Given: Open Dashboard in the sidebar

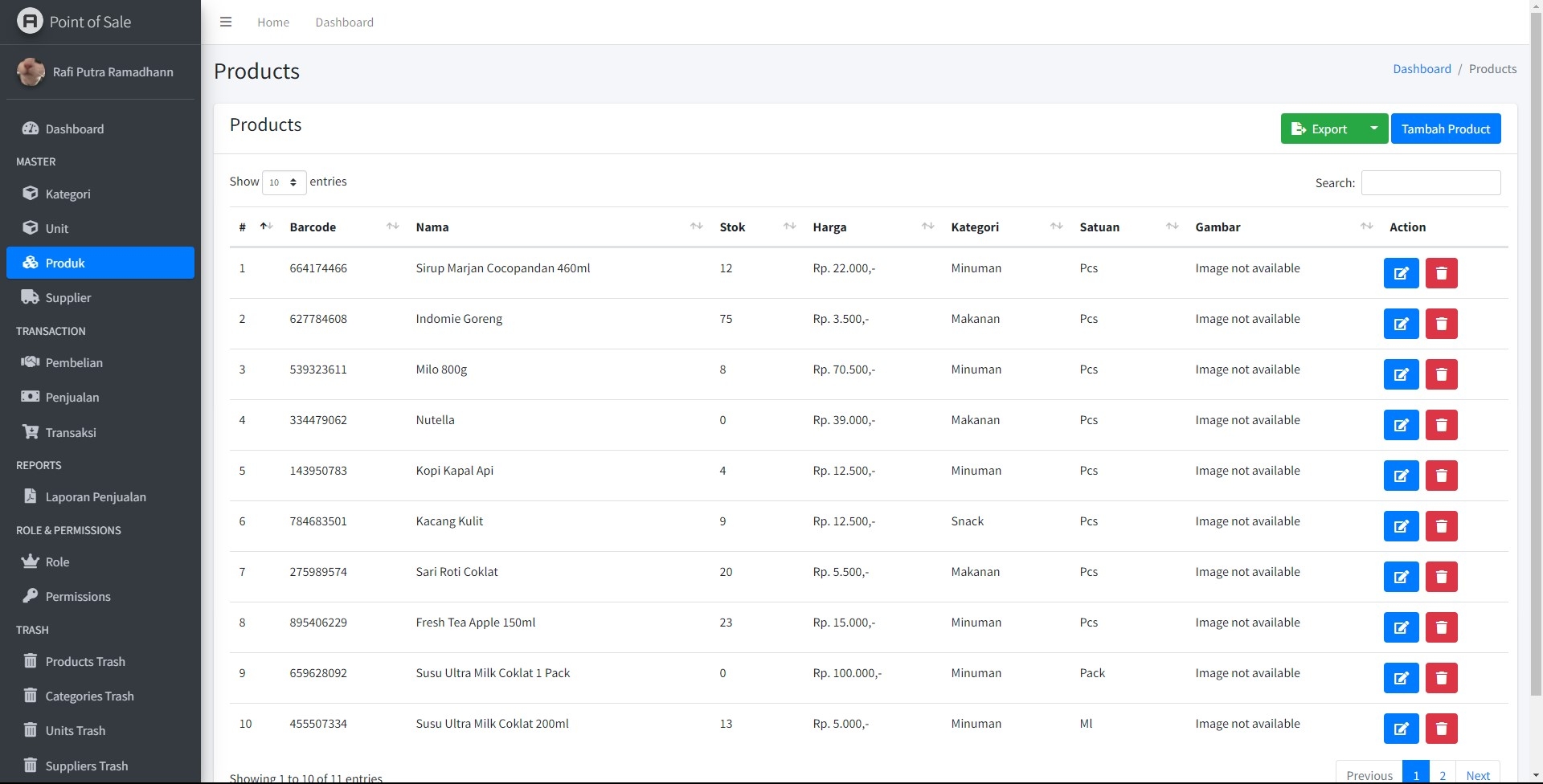Looking at the screenshot, I should point(100,129).
